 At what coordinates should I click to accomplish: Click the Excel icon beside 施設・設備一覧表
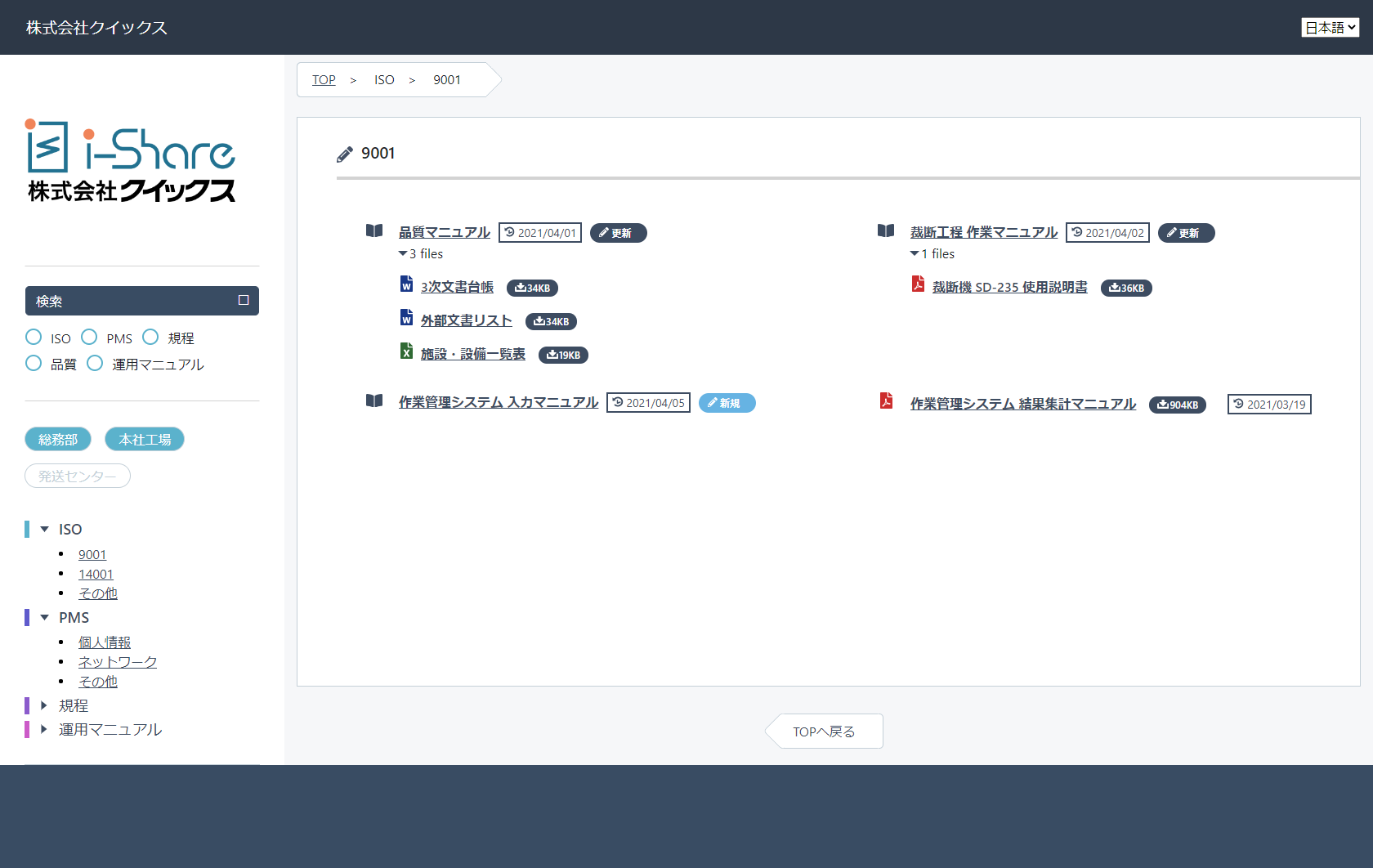[x=406, y=351]
